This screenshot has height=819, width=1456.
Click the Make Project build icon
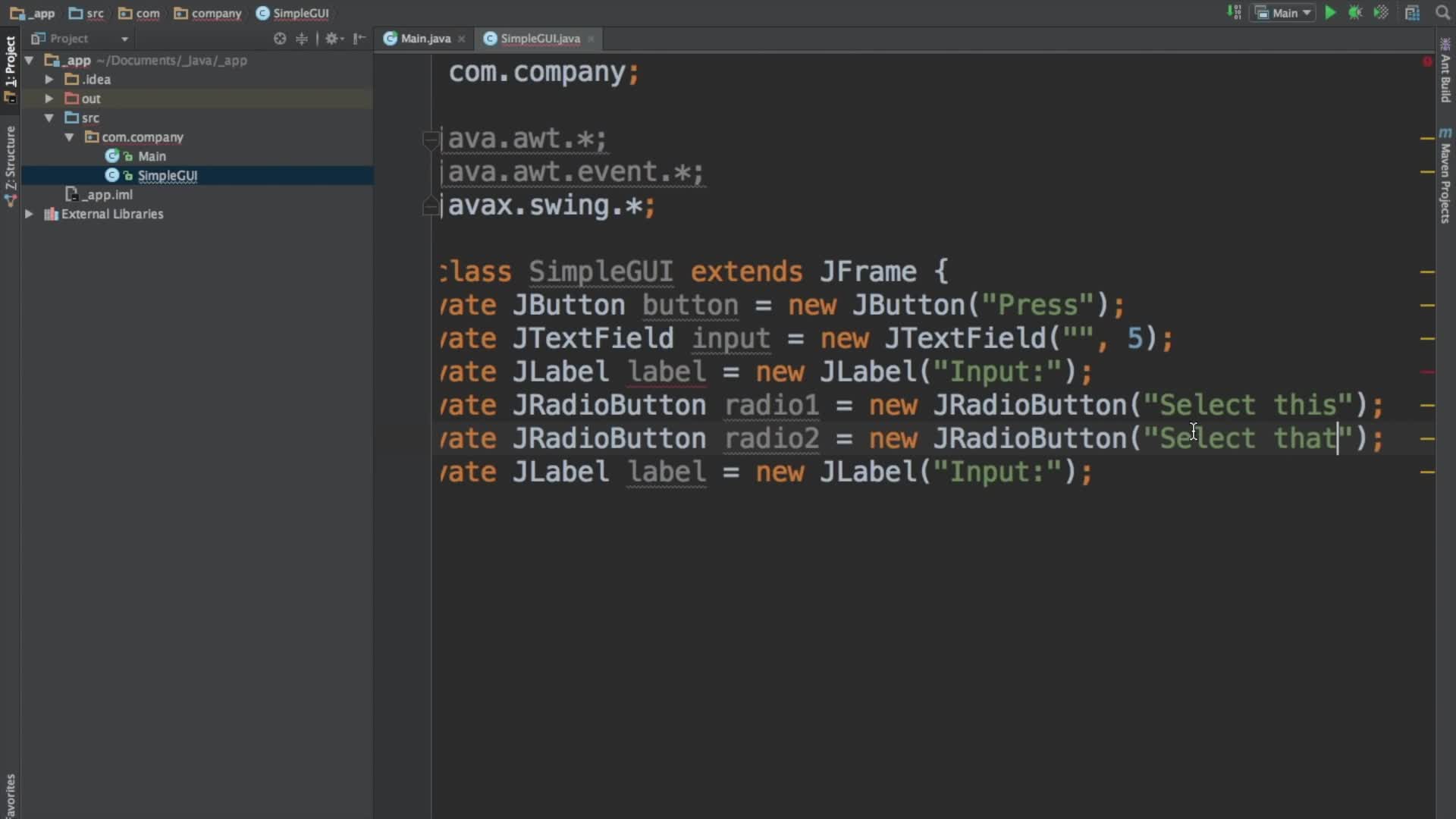tap(1234, 13)
